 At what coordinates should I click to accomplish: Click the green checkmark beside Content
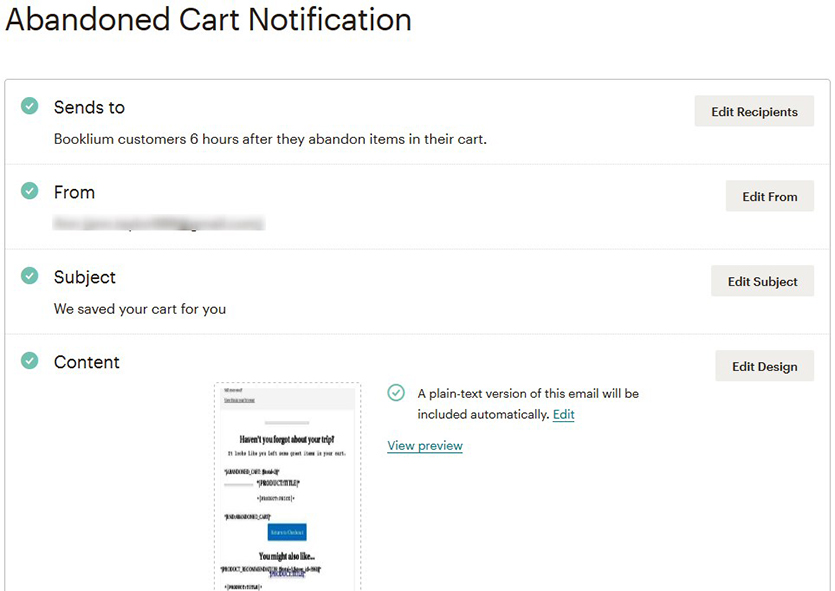pos(29,360)
